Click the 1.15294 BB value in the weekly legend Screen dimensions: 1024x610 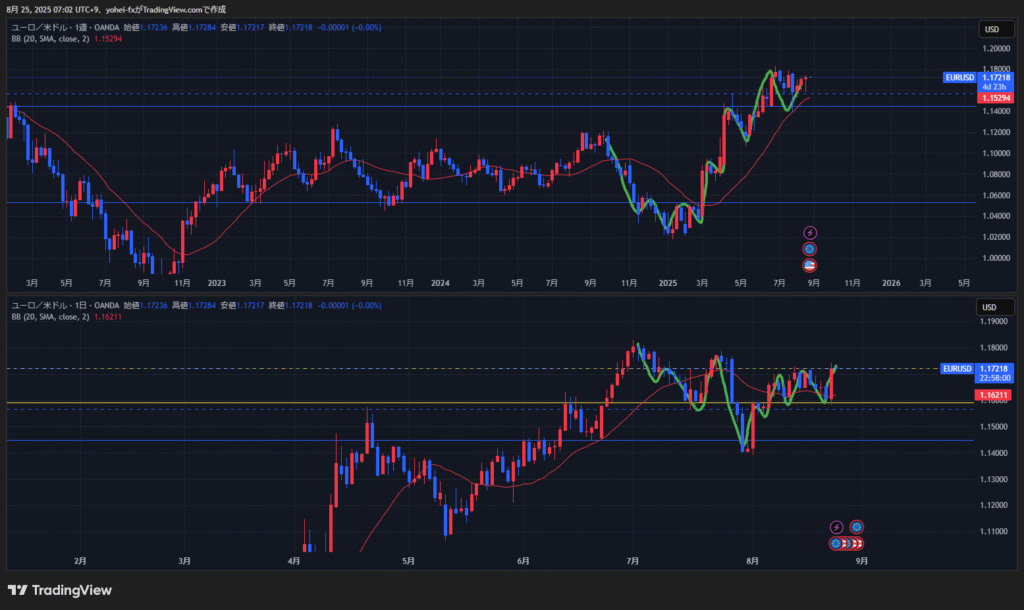pos(108,39)
